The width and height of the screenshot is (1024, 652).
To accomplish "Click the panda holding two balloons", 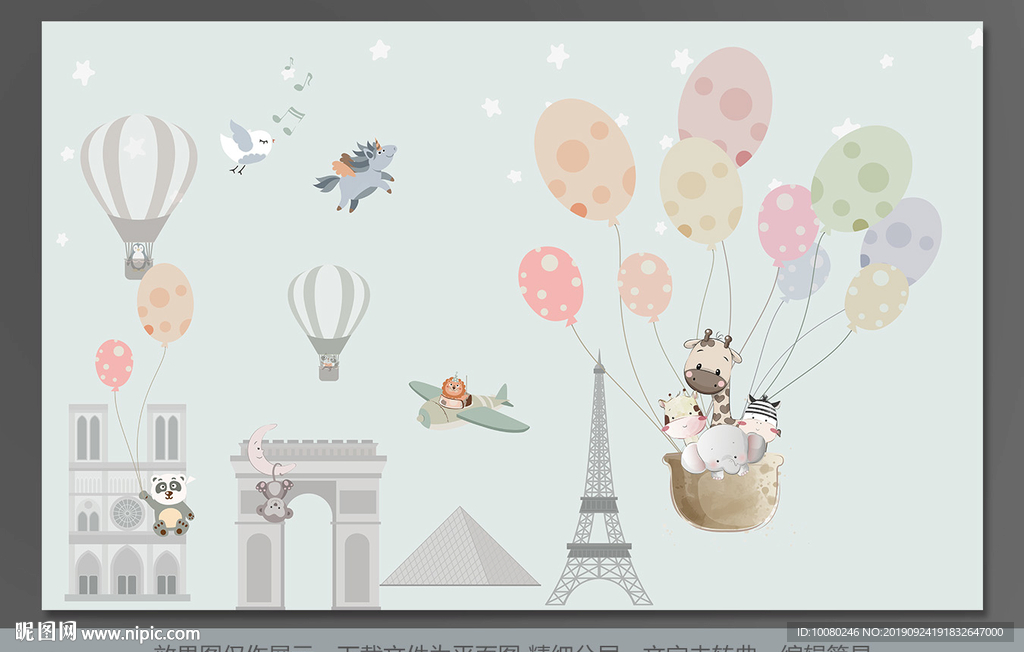I will tap(170, 503).
